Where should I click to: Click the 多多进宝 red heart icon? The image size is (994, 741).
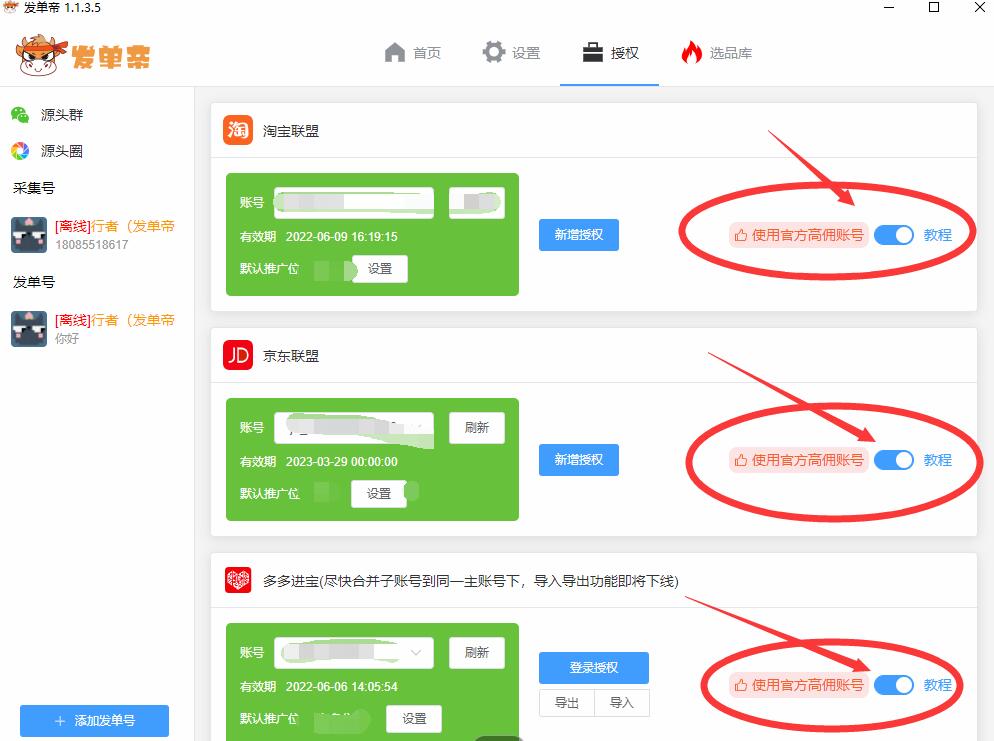(238, 580)
